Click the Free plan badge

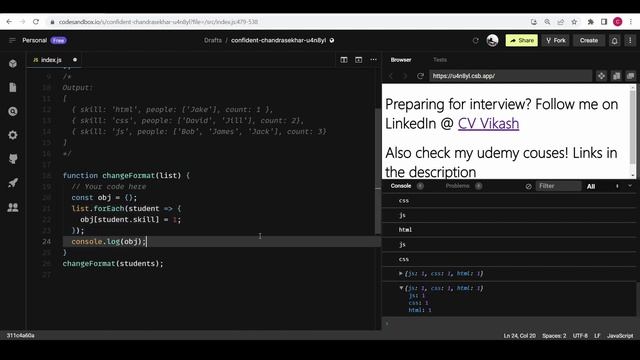58,40
